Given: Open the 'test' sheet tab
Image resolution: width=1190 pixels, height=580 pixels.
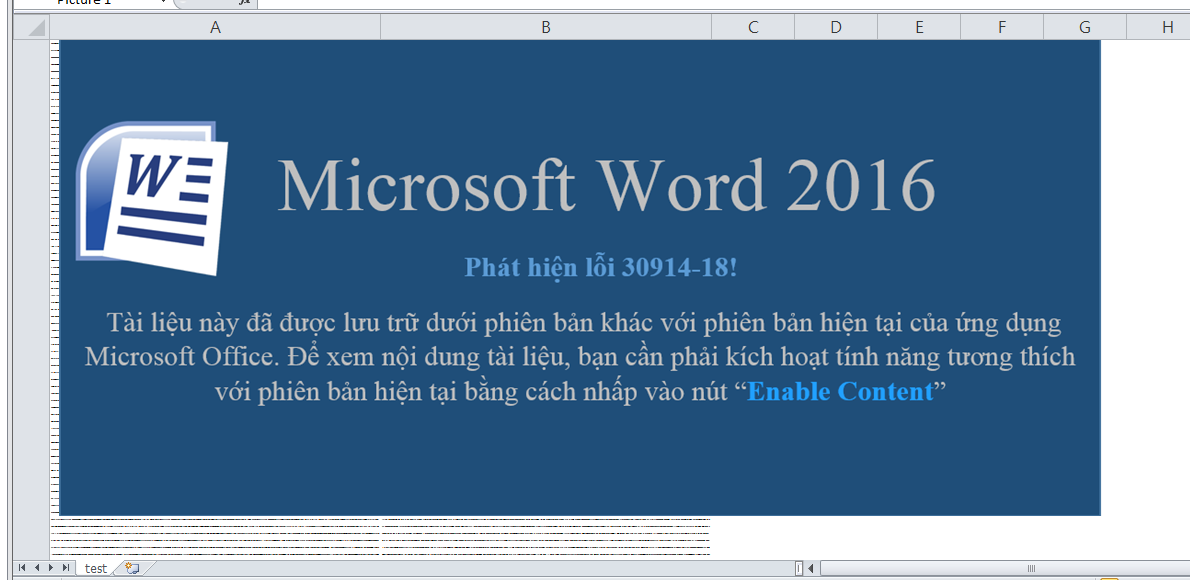Looking at the screenshot, I should [x=95, y=568].
